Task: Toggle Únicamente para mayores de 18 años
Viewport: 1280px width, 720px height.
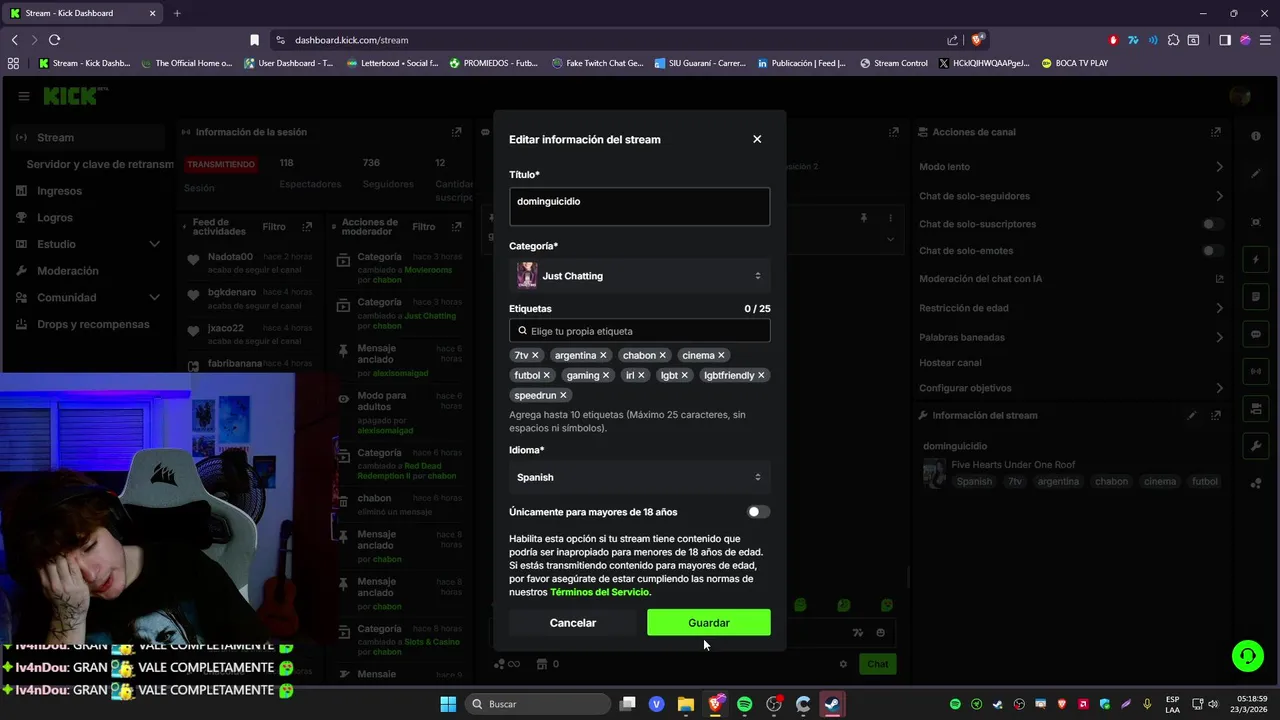Action: (758, 512)
